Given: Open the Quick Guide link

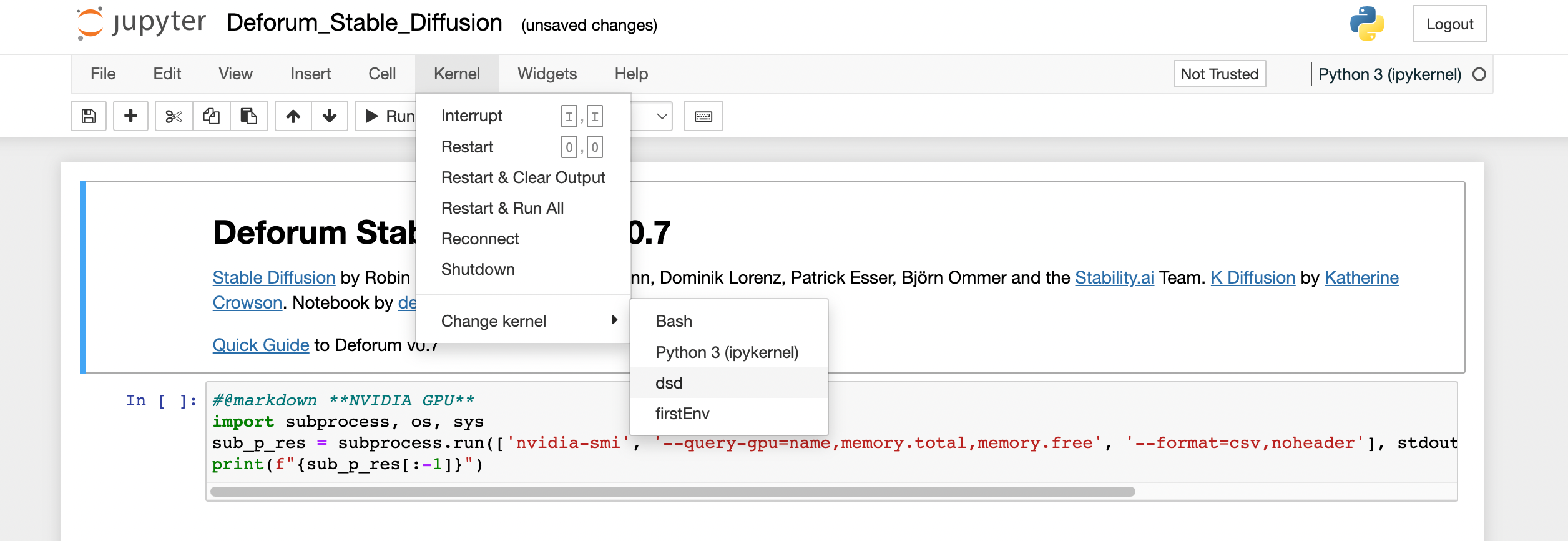Looking at the screenshot, I should point(261,345).
